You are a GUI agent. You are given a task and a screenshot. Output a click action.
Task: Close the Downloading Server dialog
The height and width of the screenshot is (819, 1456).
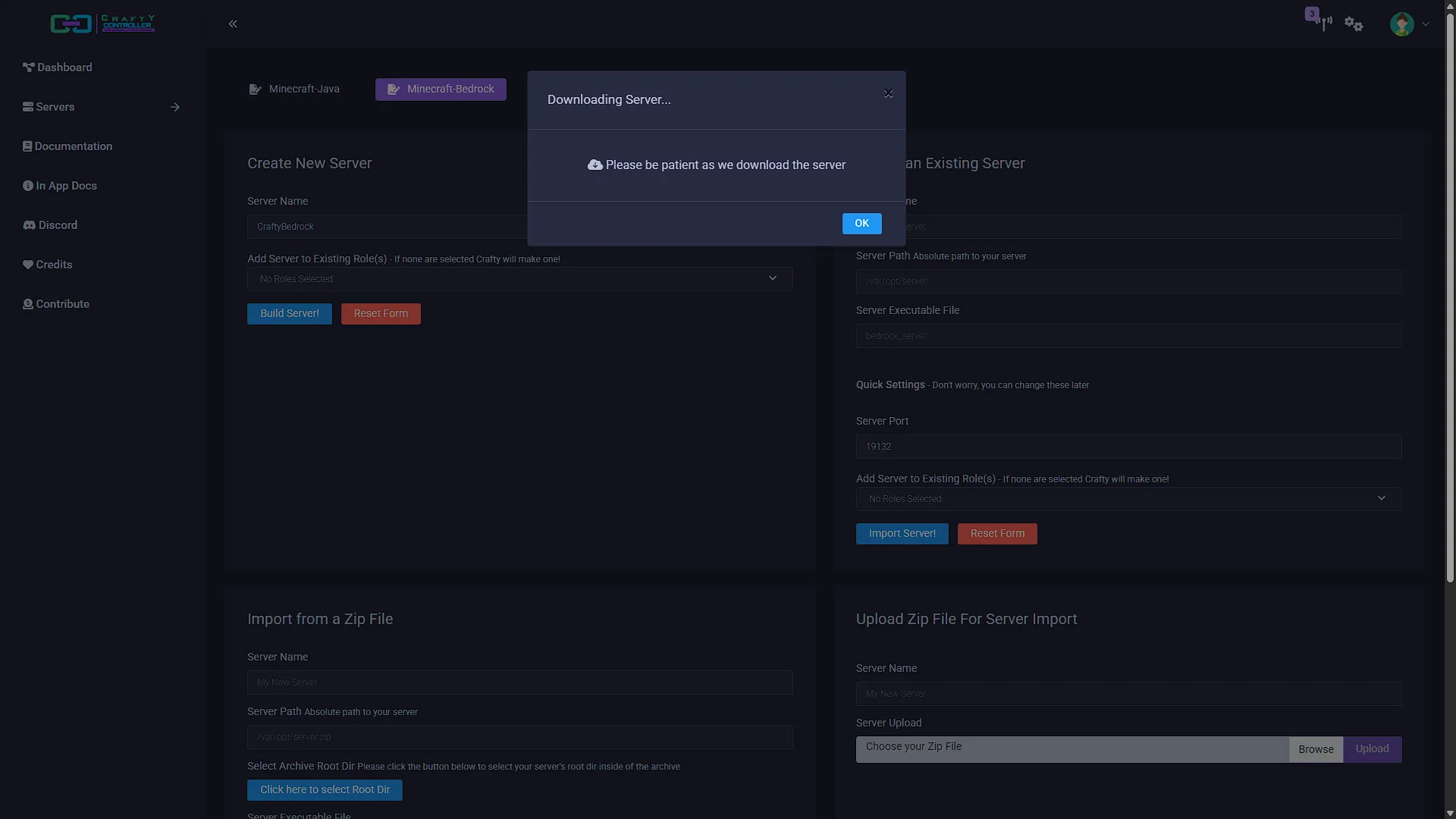[888, 94]
